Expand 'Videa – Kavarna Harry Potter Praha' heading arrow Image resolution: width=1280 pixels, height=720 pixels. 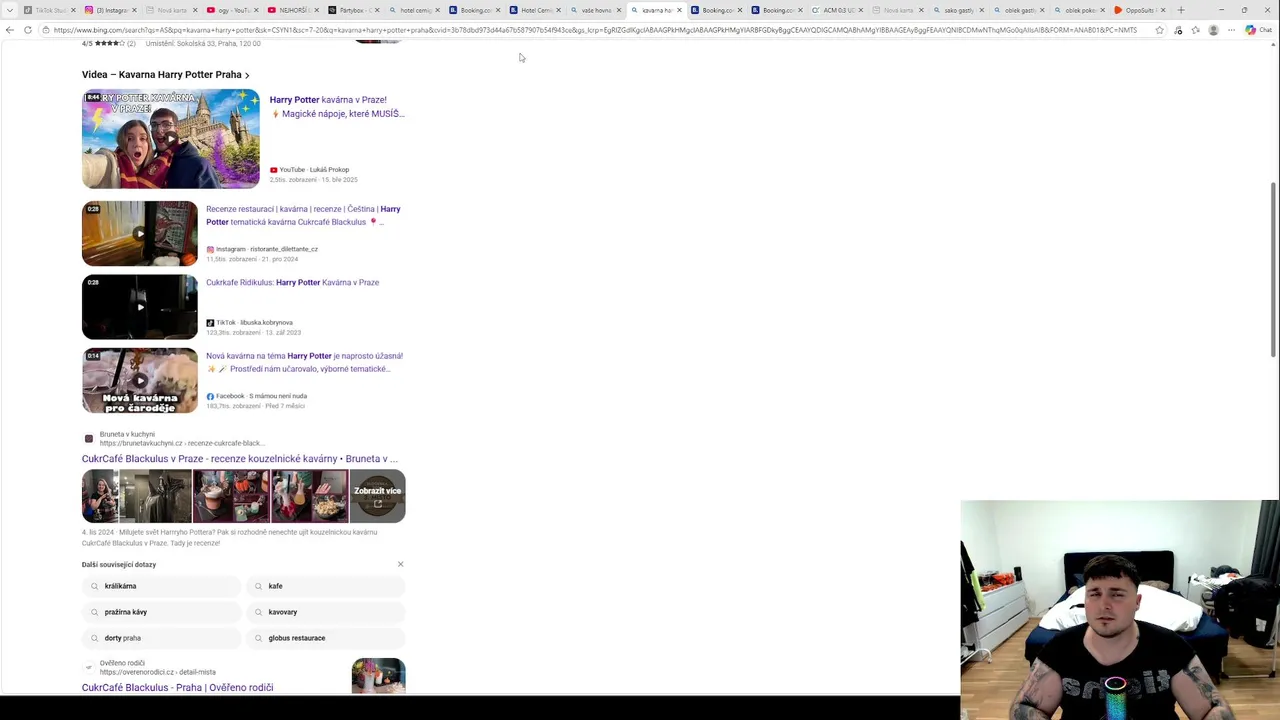[247, 75]
